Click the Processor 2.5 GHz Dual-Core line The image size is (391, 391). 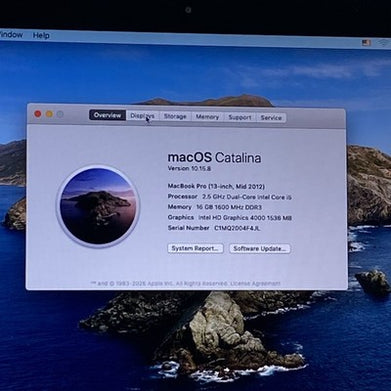click(x=229, y=197)
